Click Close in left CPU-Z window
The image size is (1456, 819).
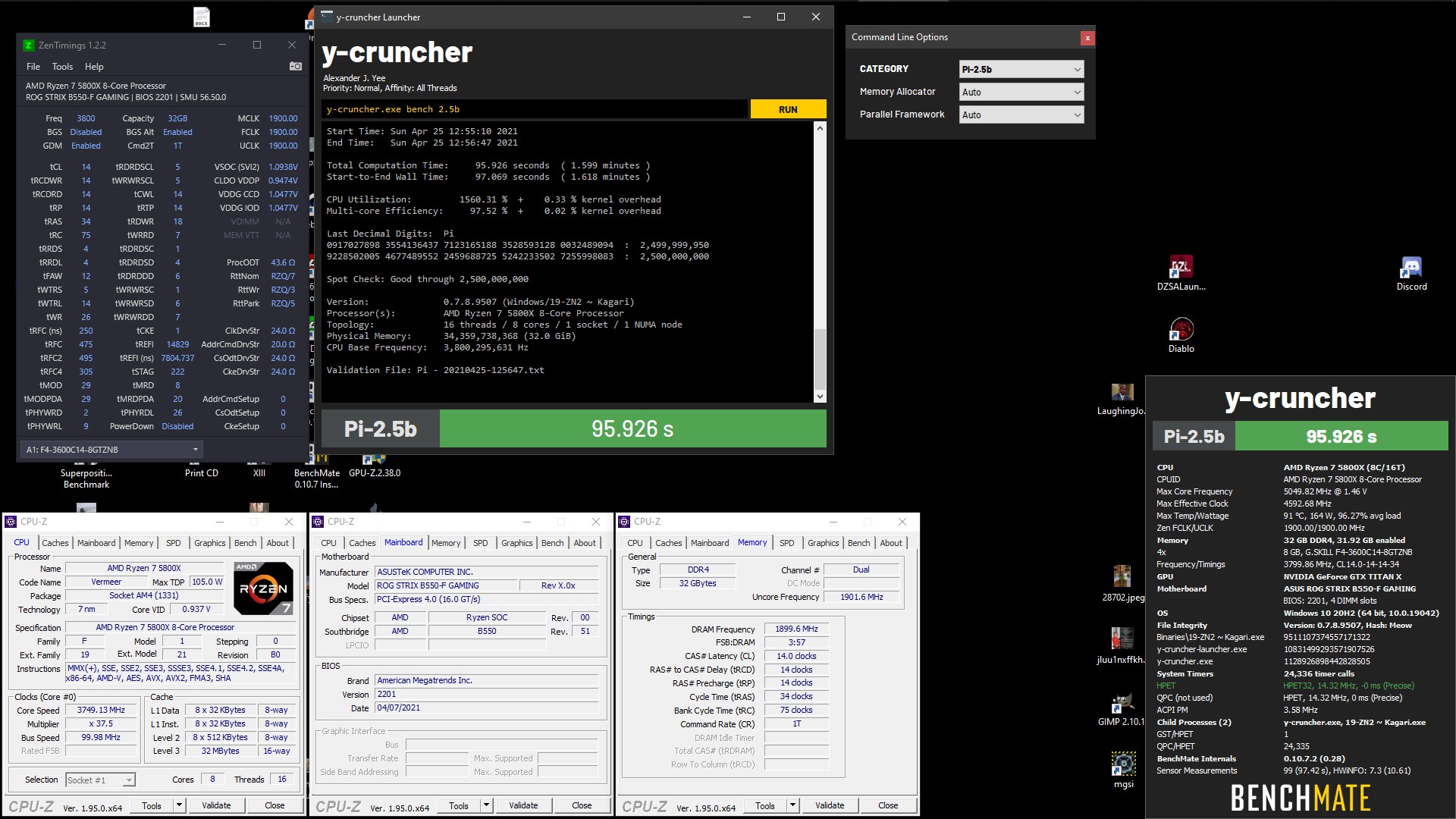pyautogui.click(x=275, y=805)
